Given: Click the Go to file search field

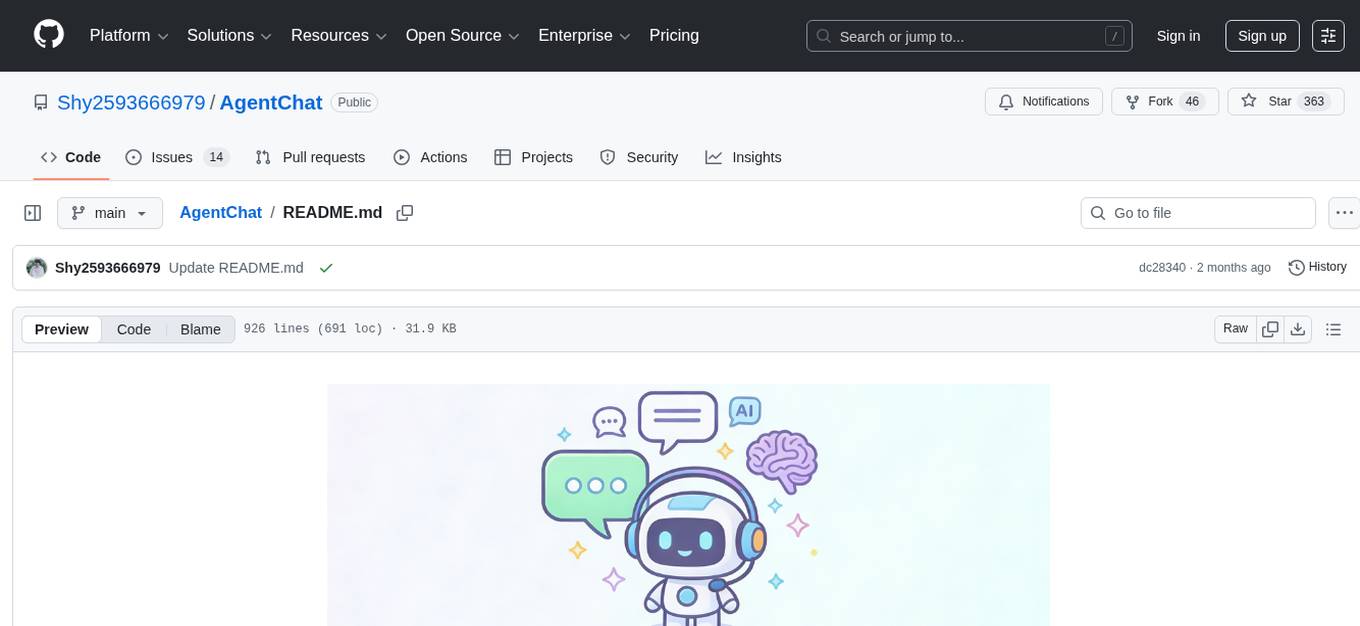Looking at the screenshot, I should click(1197, 212).
